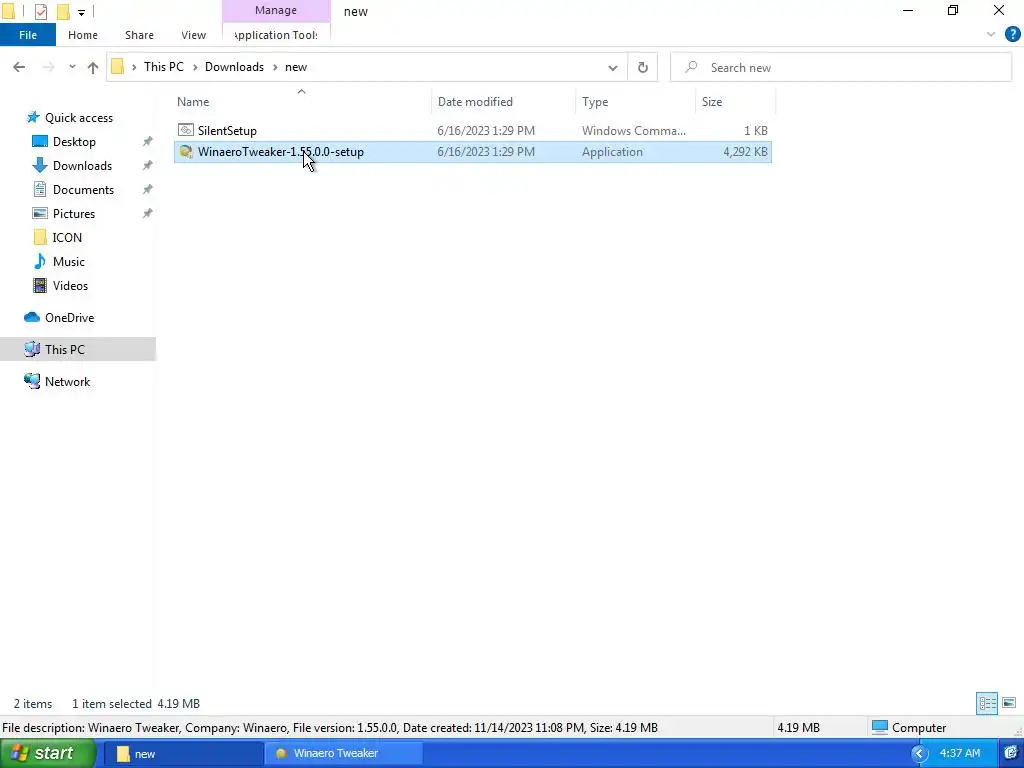Image resolution: width=1024 pixels, height=768 pixels.
Task: Open Quick access in navigation pane
Action: (x=78, y=118)
